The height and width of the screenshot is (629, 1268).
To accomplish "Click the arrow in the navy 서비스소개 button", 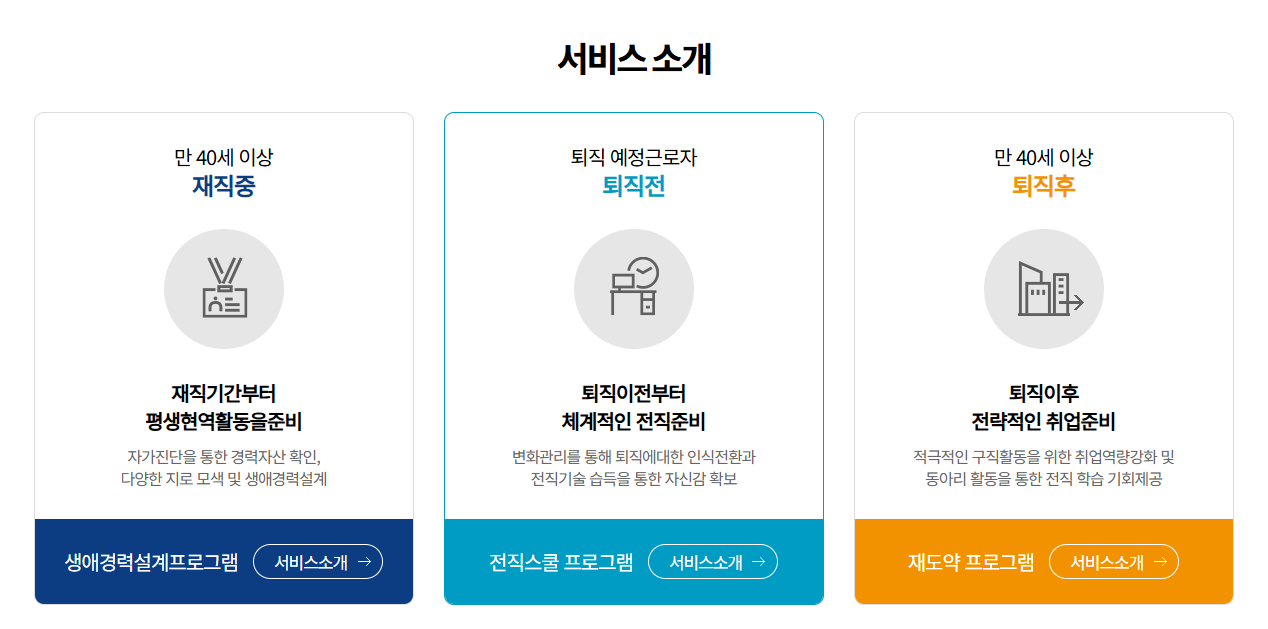I will coord(364,562).
